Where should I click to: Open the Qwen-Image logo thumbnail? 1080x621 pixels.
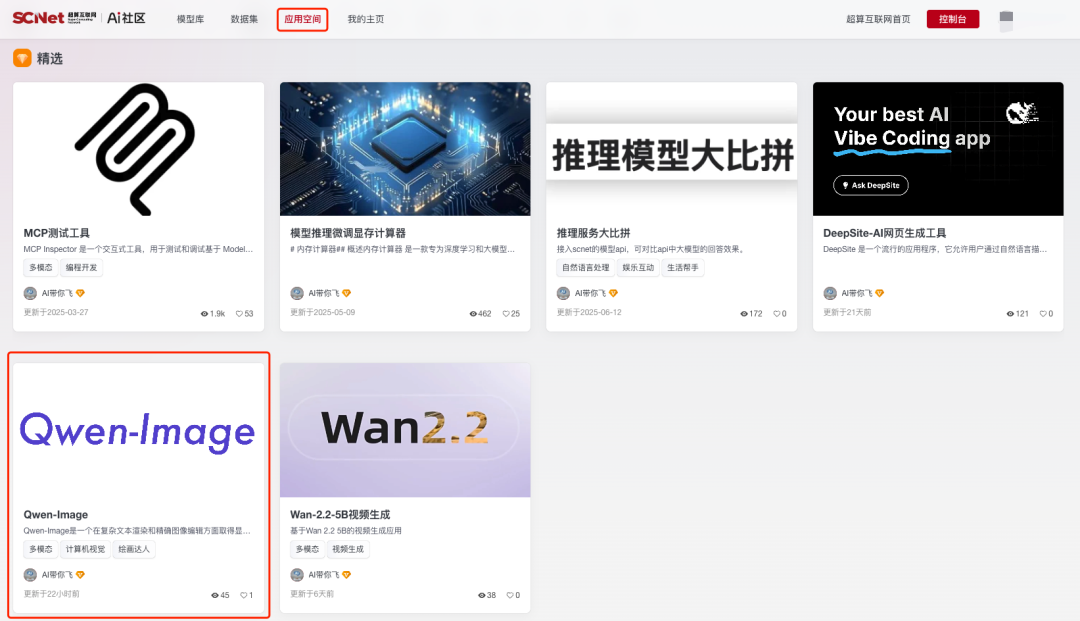[138, 430]
